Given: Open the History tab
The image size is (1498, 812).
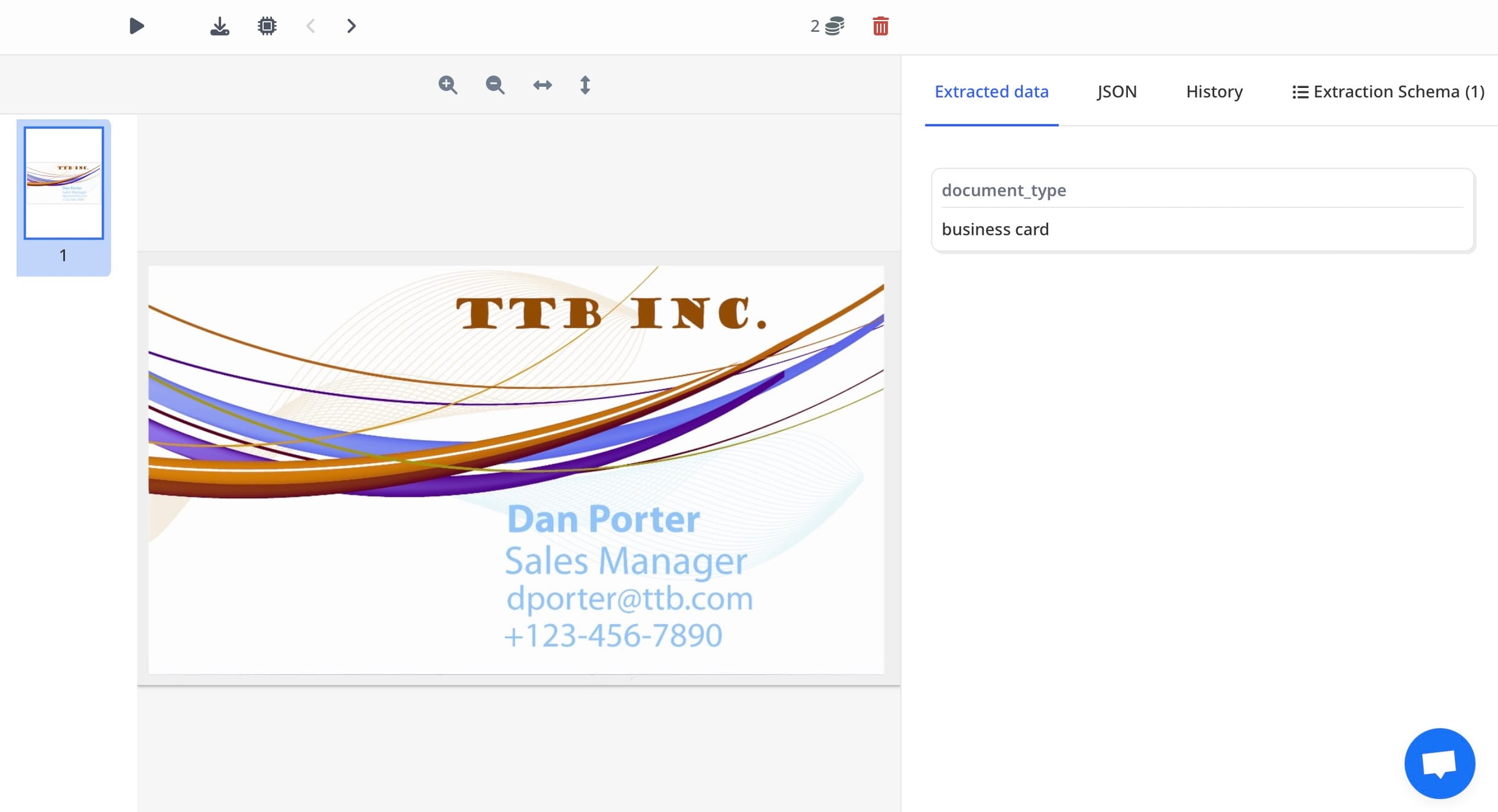Looking at the screenshot, I should coord(1213,91).
